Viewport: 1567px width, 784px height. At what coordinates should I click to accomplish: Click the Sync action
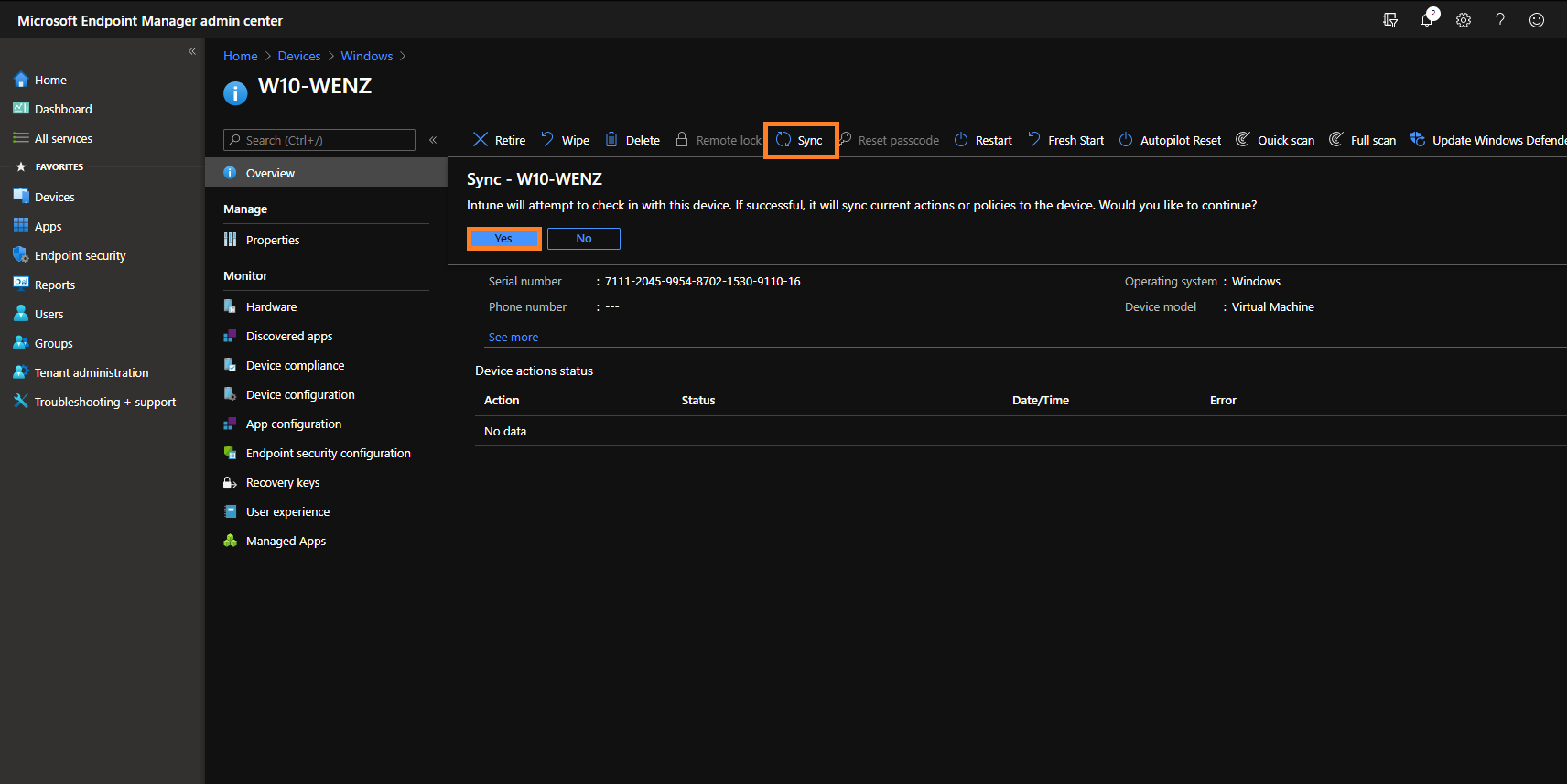[x=800, y=140]
